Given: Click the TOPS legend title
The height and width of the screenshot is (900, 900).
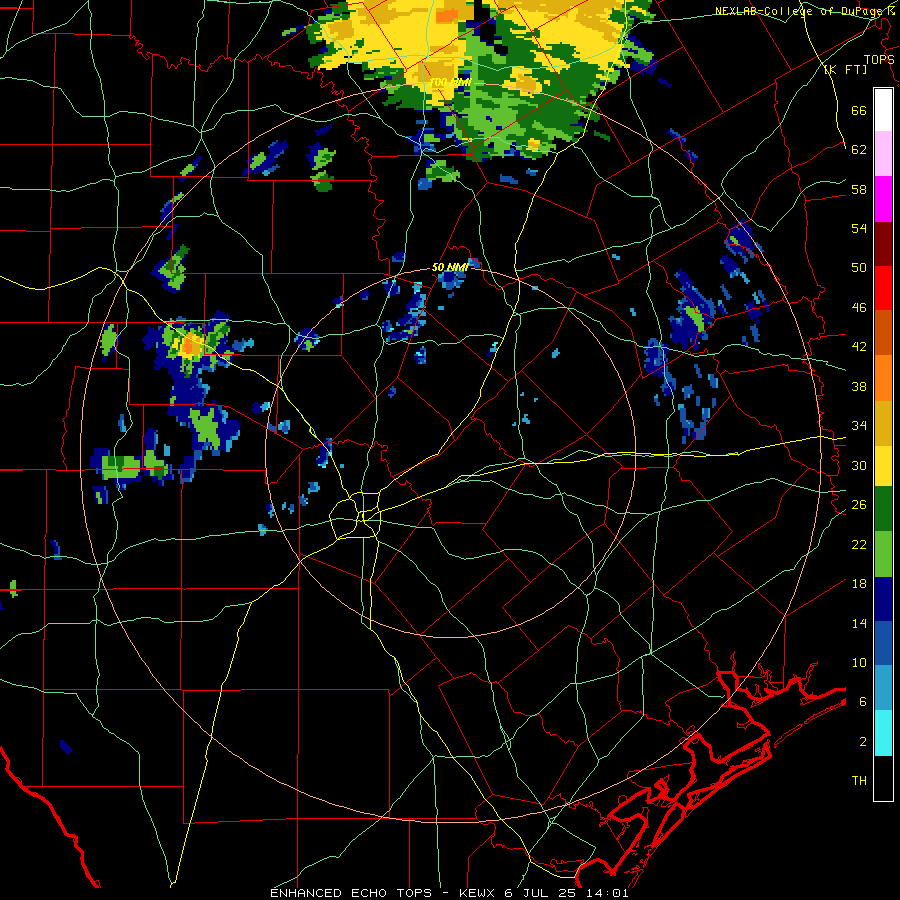Looking at the screenshot, I should pyautogui.click(x=879, y=59).
